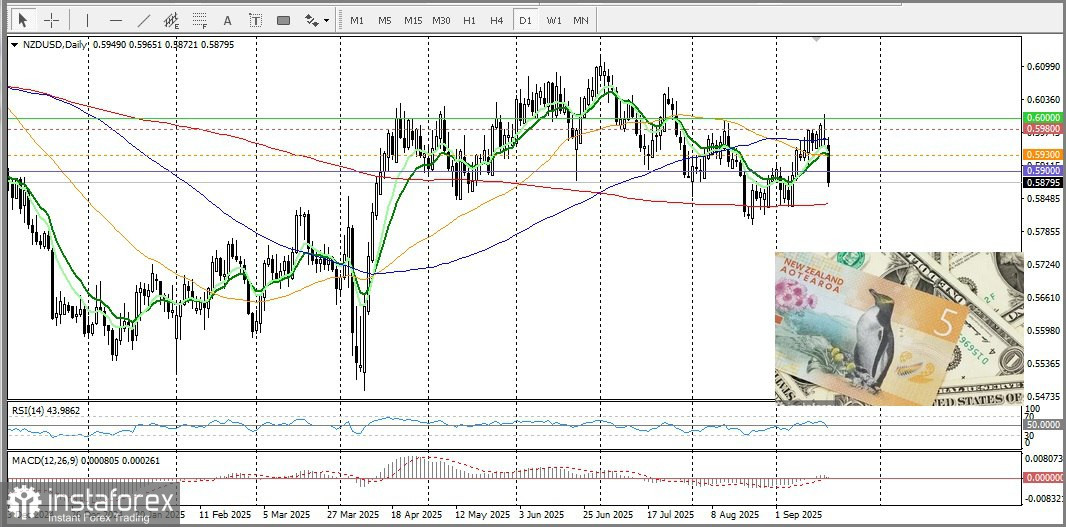Activate the Crosshair tool
This screenshot has width=1066, height=527.
52,20
